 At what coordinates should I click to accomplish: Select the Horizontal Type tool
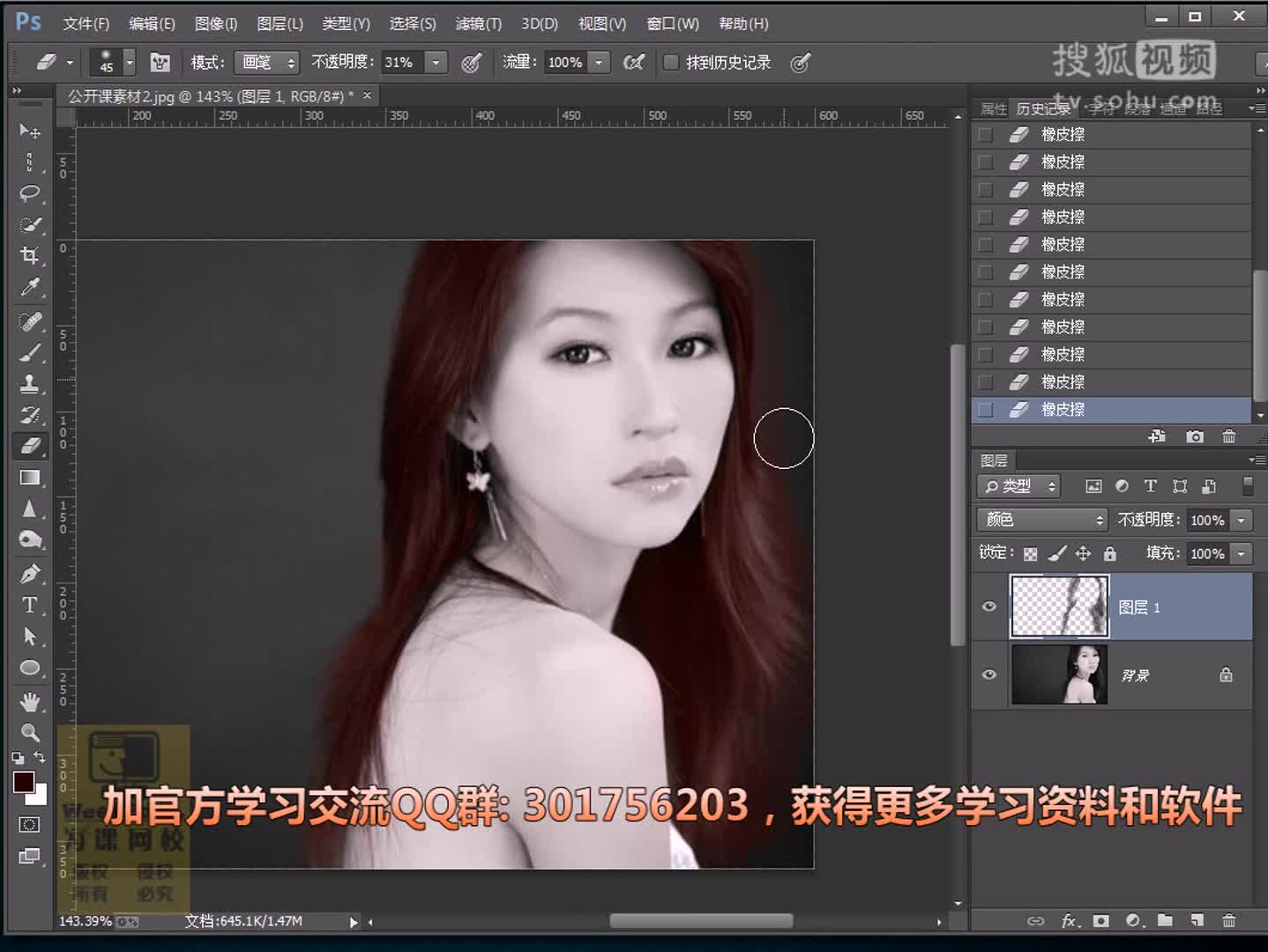30,606
